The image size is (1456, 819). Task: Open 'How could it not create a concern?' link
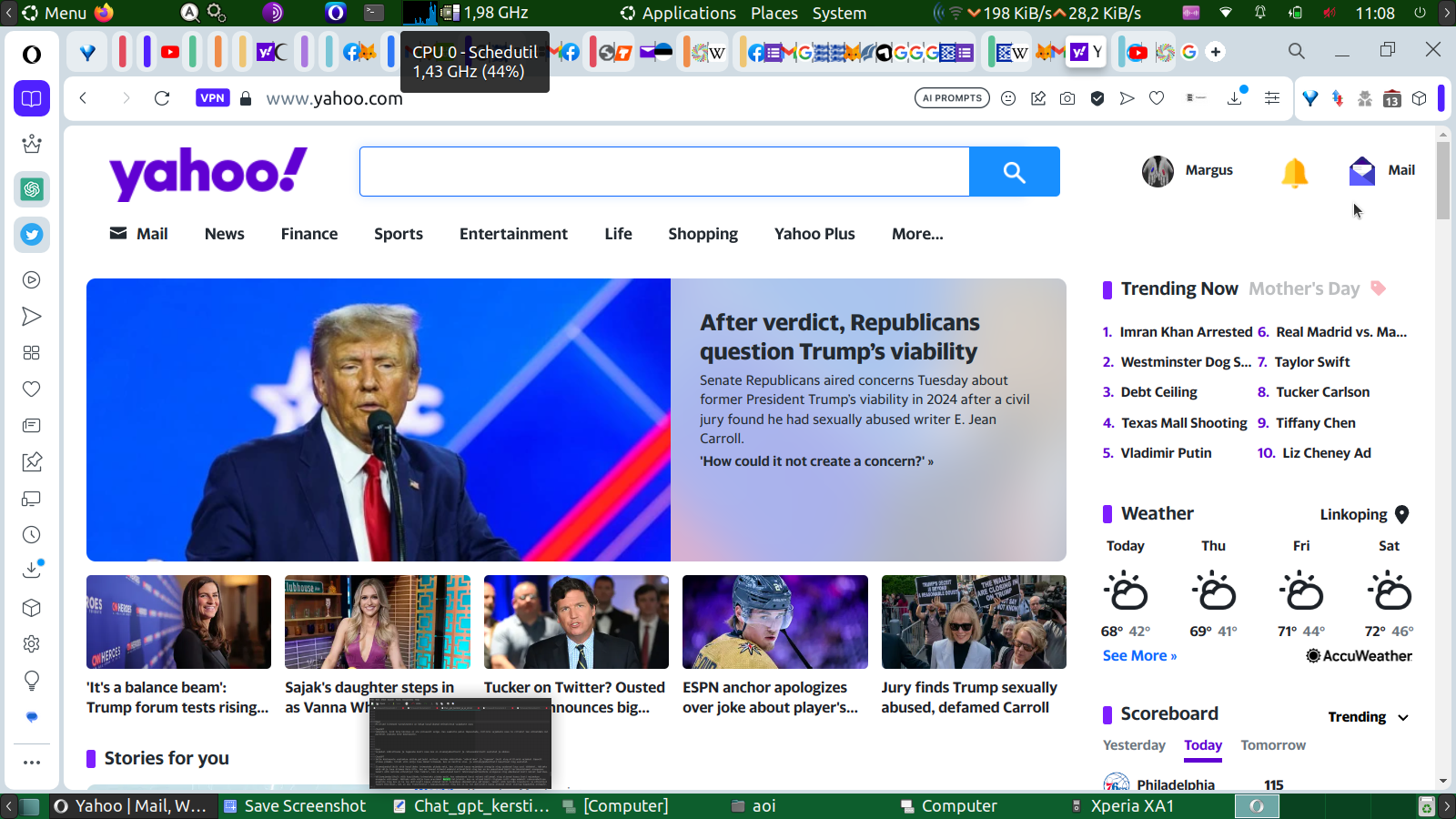click(x=816, y=461)
